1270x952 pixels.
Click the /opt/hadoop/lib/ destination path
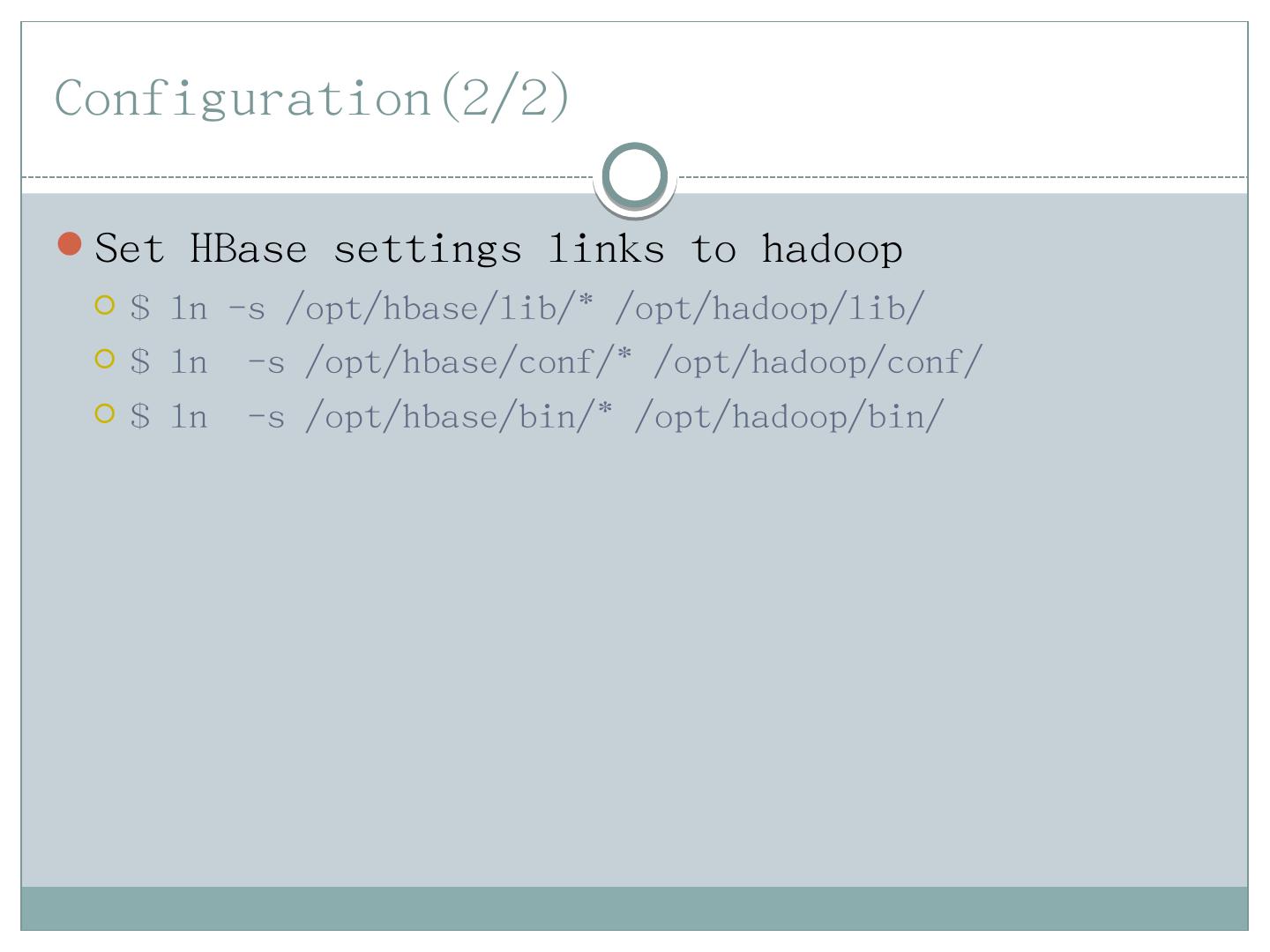(769, 309)
